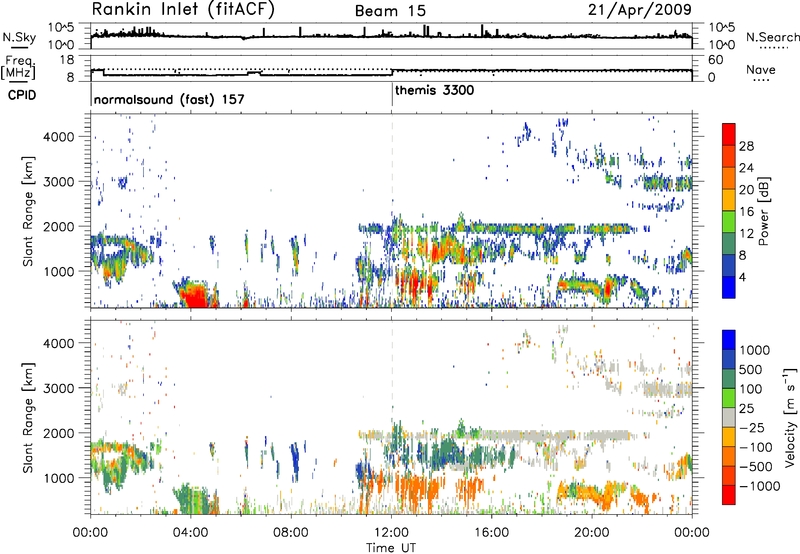This screenshot has height=554, width=800.
Task: Click the '-1000' Velocity colorbar value
Action: (x=760, y=486)
